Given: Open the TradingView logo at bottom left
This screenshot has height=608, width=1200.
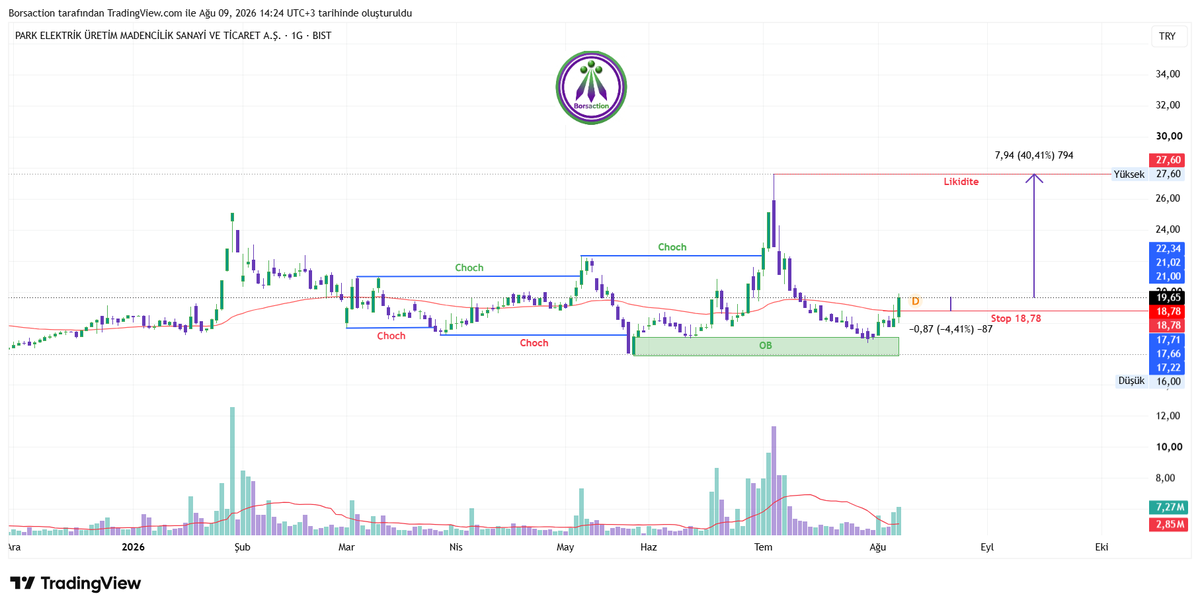Looking at the screenshot, I should pyautogui.click(x=76, y=583).
